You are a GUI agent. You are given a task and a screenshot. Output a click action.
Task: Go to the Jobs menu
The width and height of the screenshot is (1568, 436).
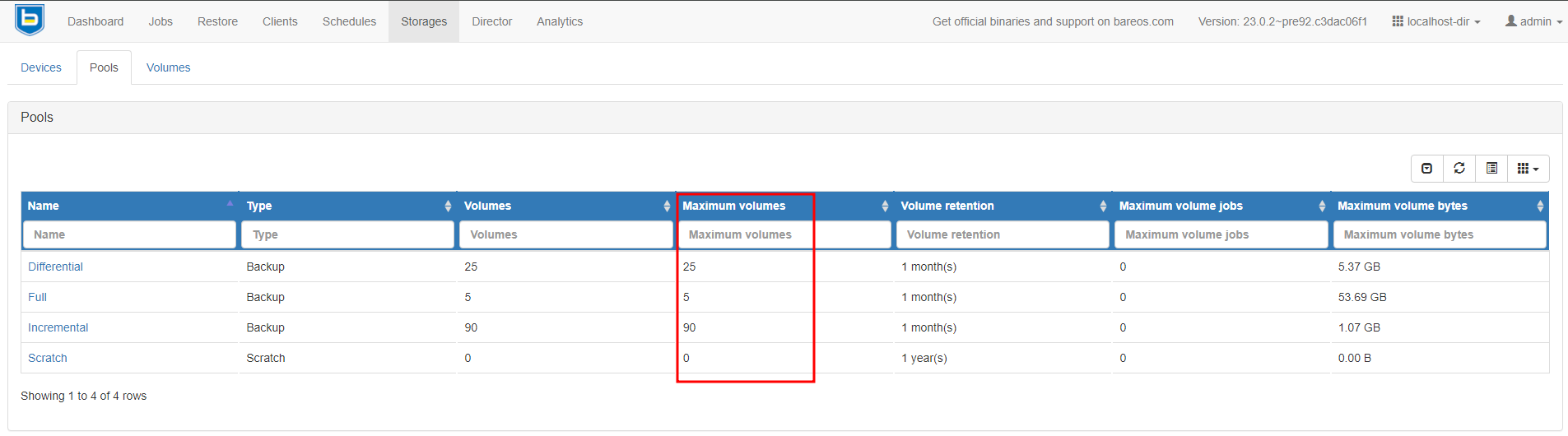[161, 21]
